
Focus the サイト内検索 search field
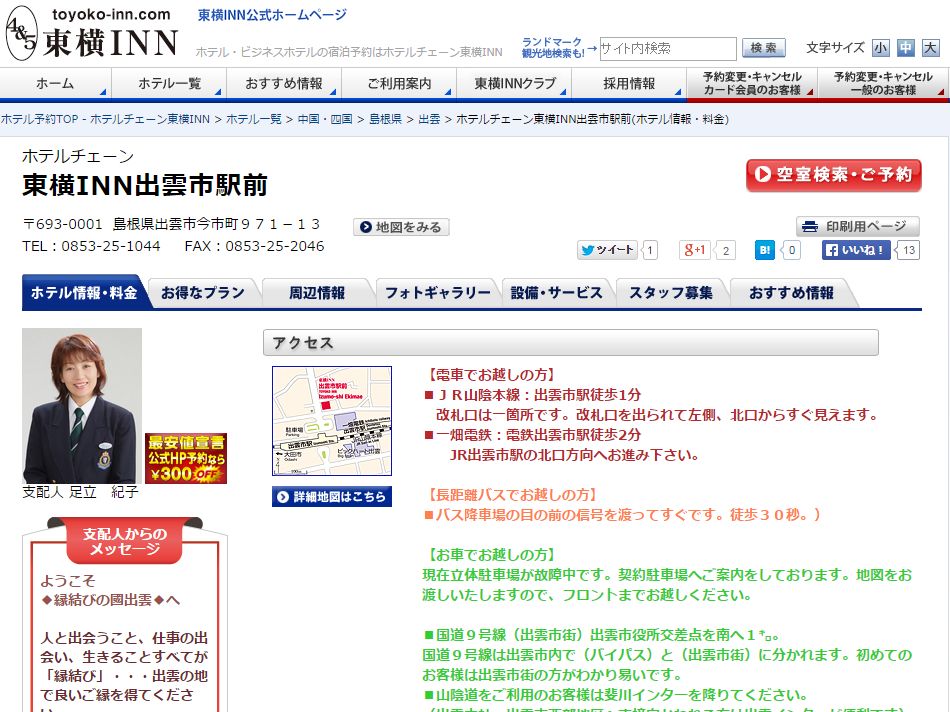point(668,48)
